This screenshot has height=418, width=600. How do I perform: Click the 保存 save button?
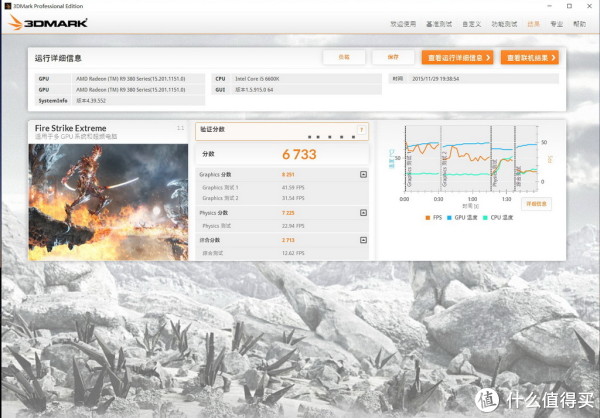pyautogui.click(x=393, y=57)
